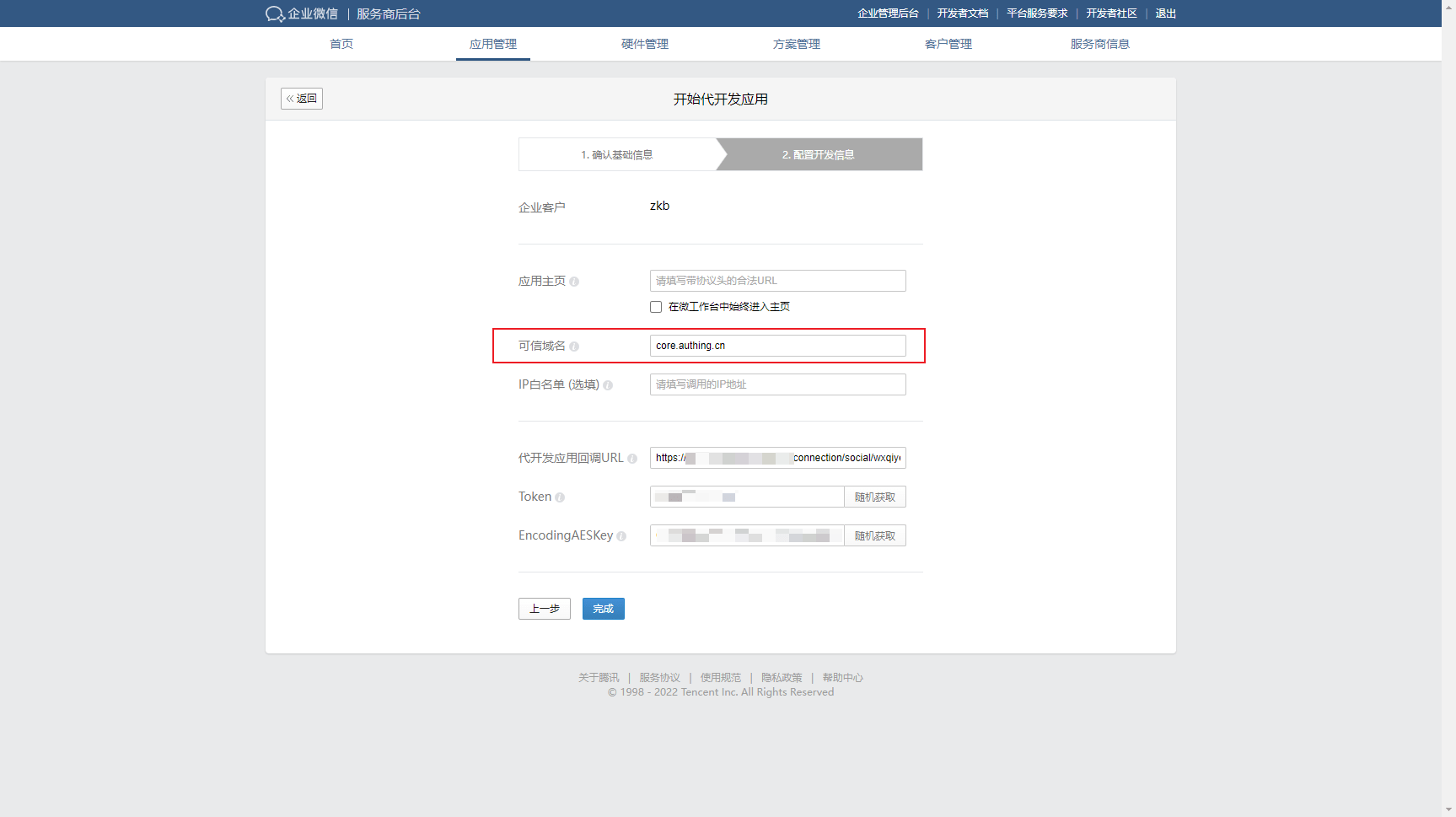
Task: Click the 上一步 button
Action: [x=545, y=609]
